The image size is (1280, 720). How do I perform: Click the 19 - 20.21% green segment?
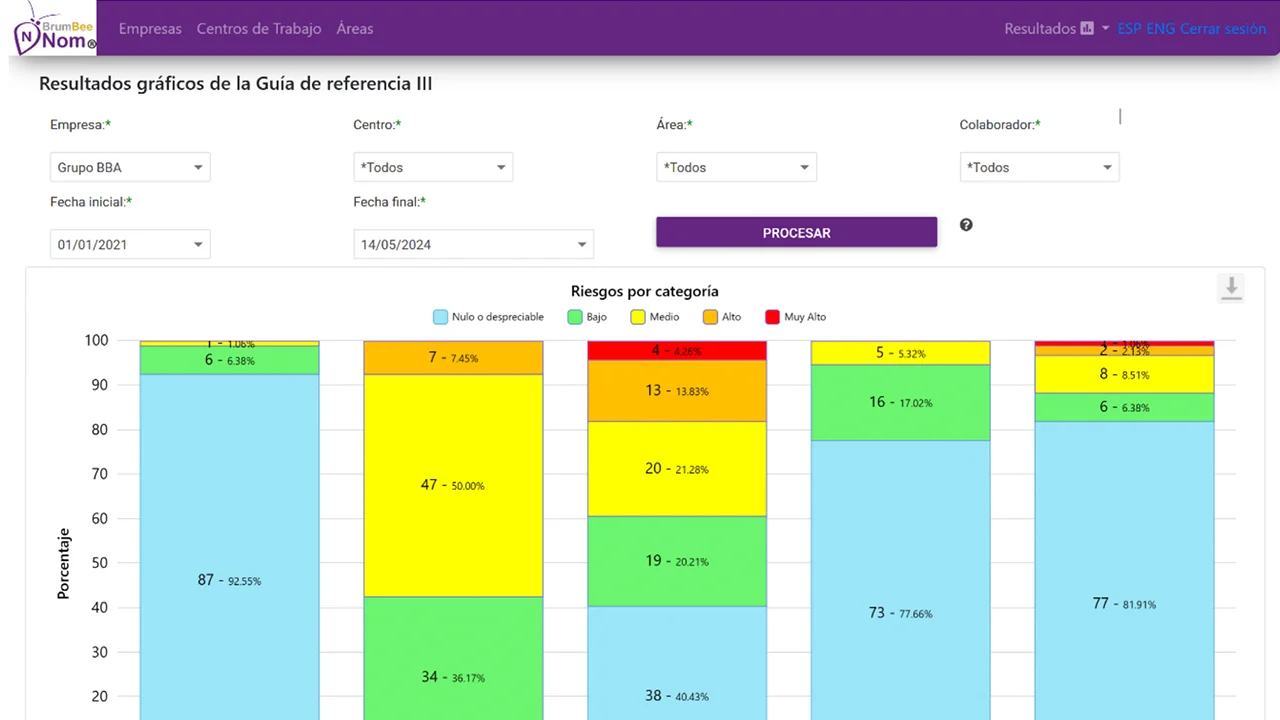pos(677,561)
